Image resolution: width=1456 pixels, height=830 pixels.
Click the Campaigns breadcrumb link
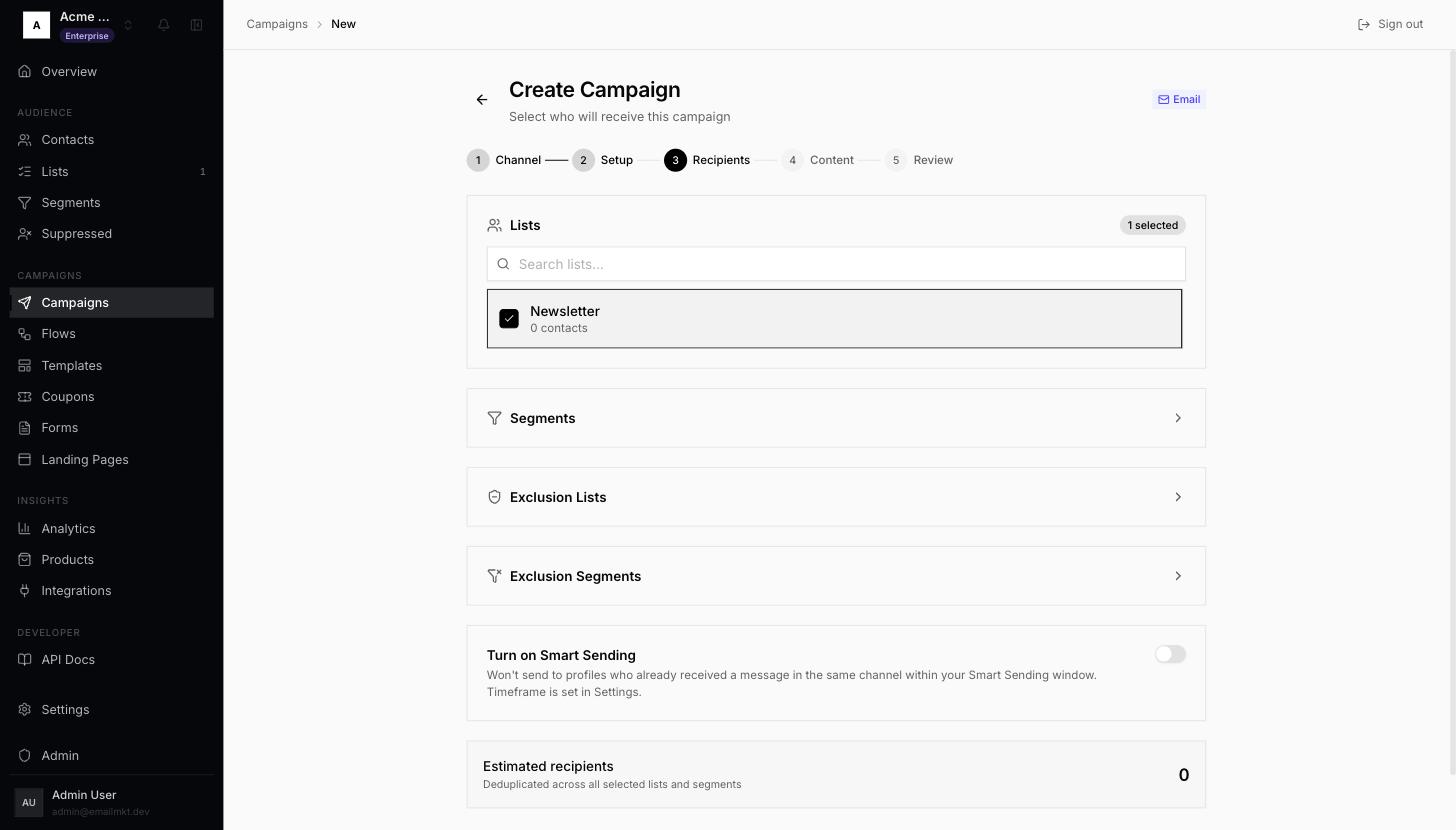click(277, 24)
